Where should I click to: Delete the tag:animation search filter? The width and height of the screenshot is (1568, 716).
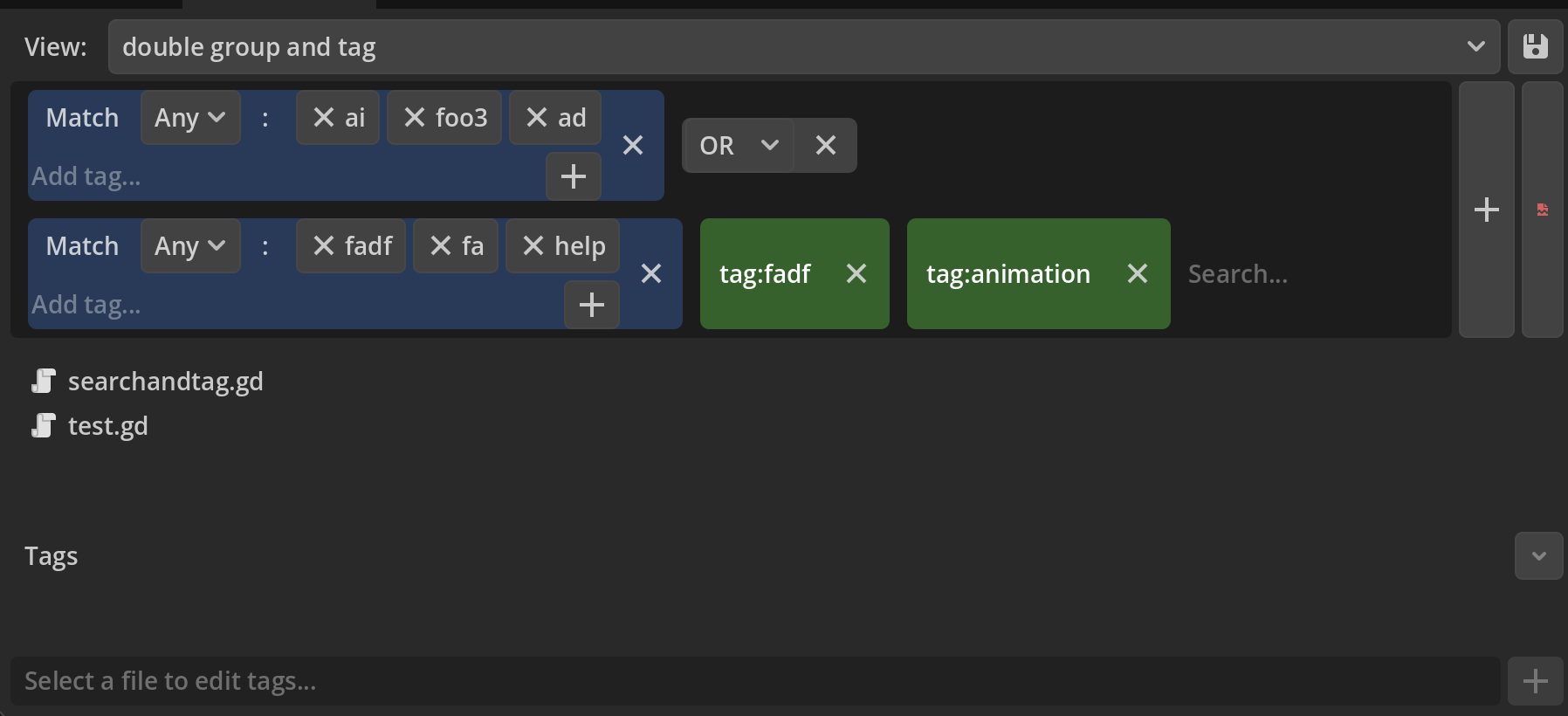1137,274
